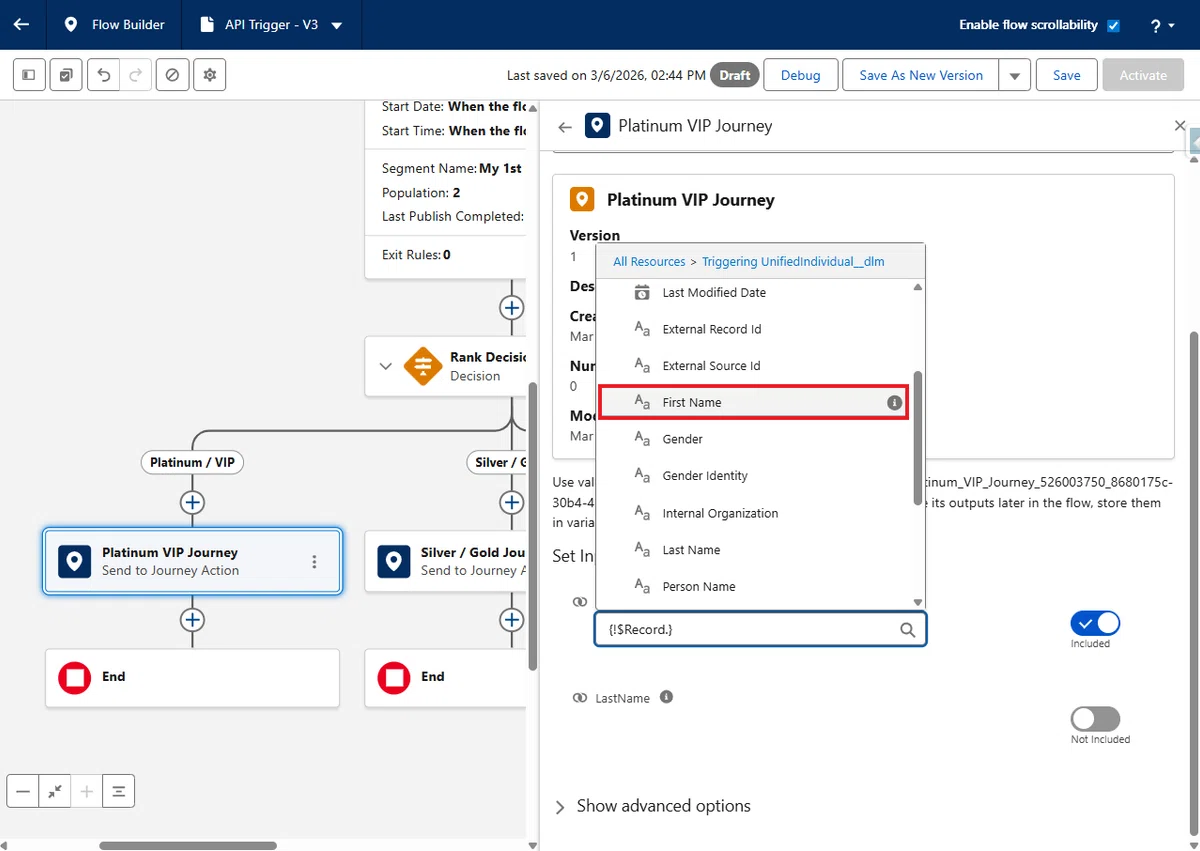Click the deactivate circle-slash toolbar icon
The width and height of the screenshot is (1200, 851).
pyautogui.click(x=172, y=75)
